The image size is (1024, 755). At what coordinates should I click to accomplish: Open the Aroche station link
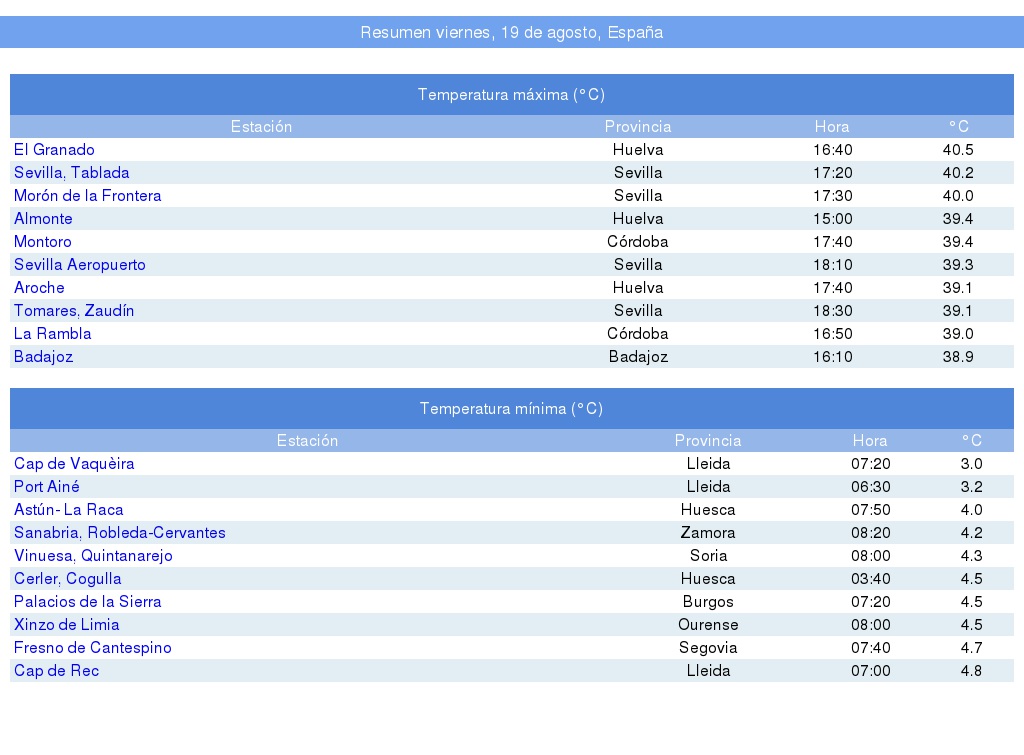click(x=39, y=287)
